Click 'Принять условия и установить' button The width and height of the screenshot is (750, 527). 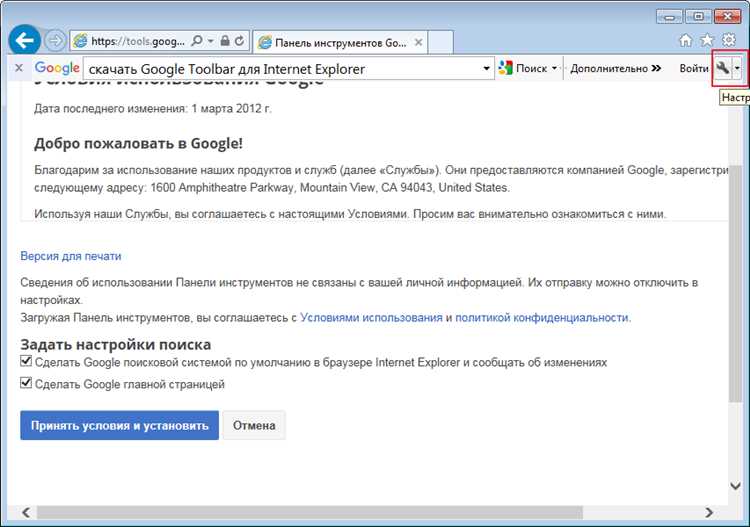pyautogui.click(x=119, y=425)
